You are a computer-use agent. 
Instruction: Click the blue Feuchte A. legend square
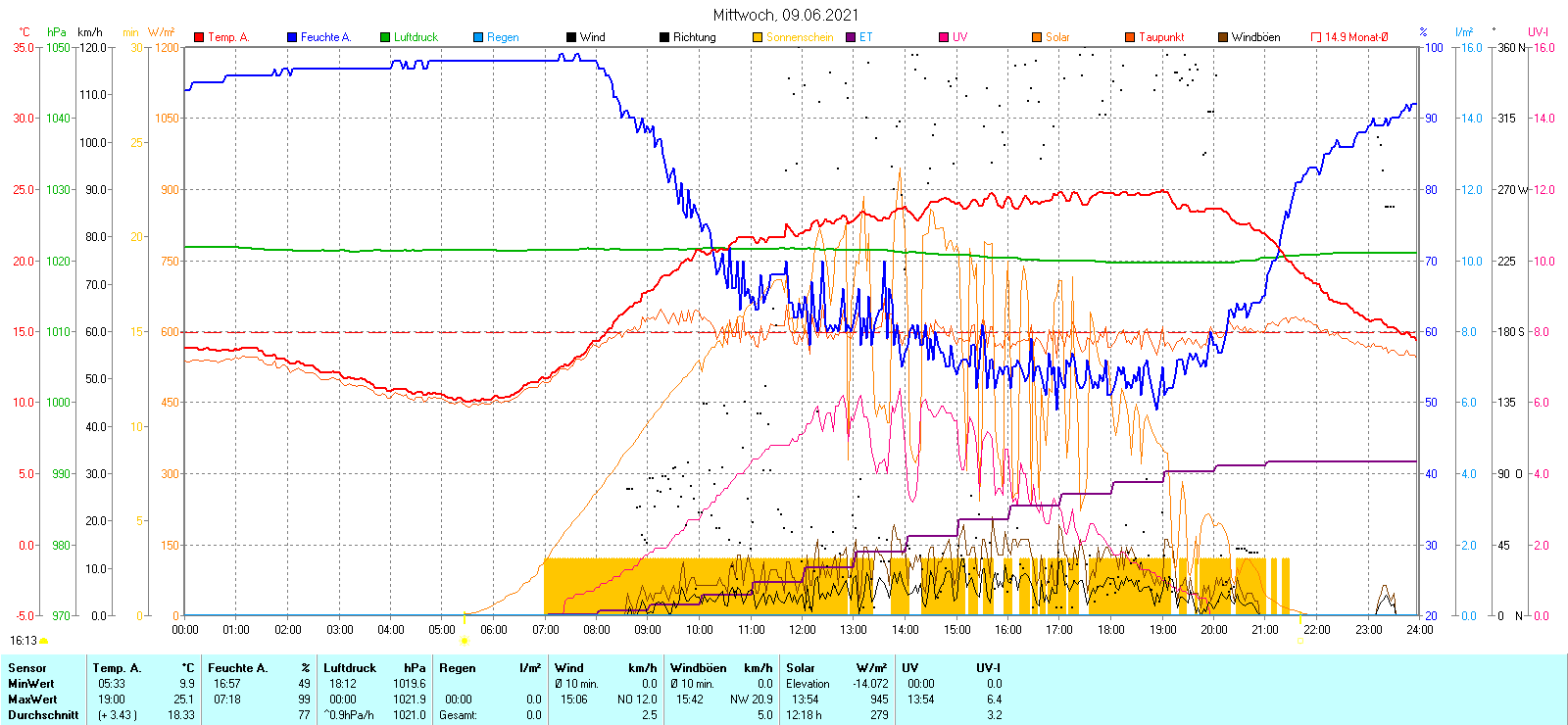tap(292, 37)
